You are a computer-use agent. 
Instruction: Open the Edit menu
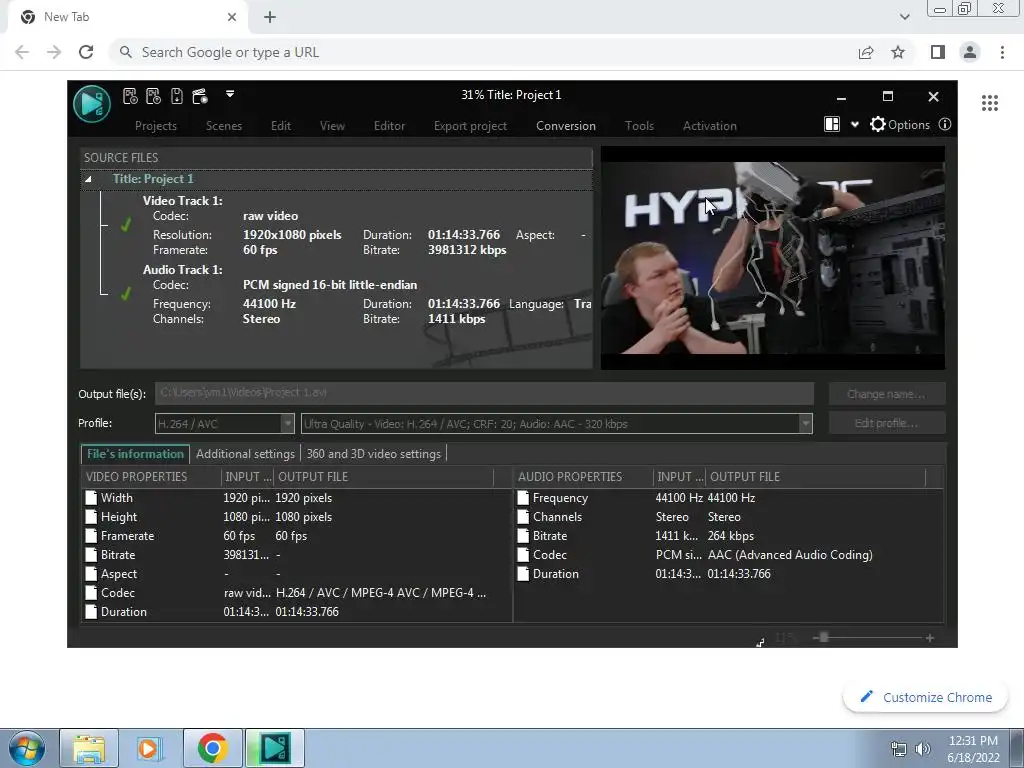point(281,125)
